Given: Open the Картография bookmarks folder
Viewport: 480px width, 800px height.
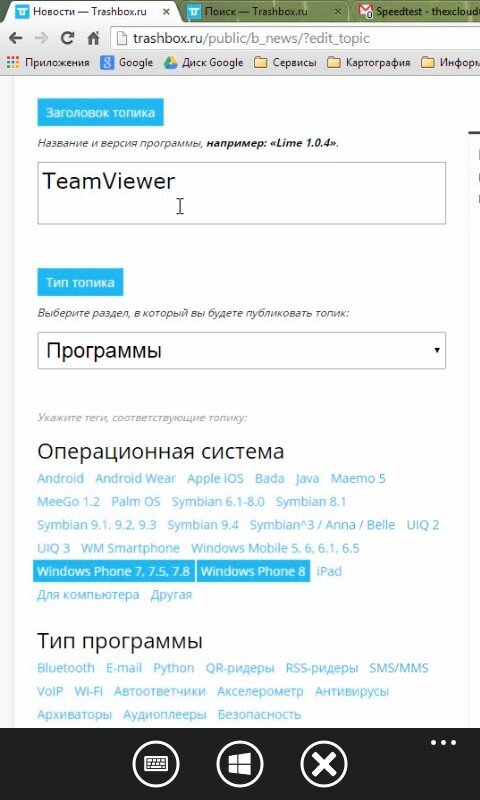Looking at the screenshot, I should pyautogui.click(x=369, y=63).
